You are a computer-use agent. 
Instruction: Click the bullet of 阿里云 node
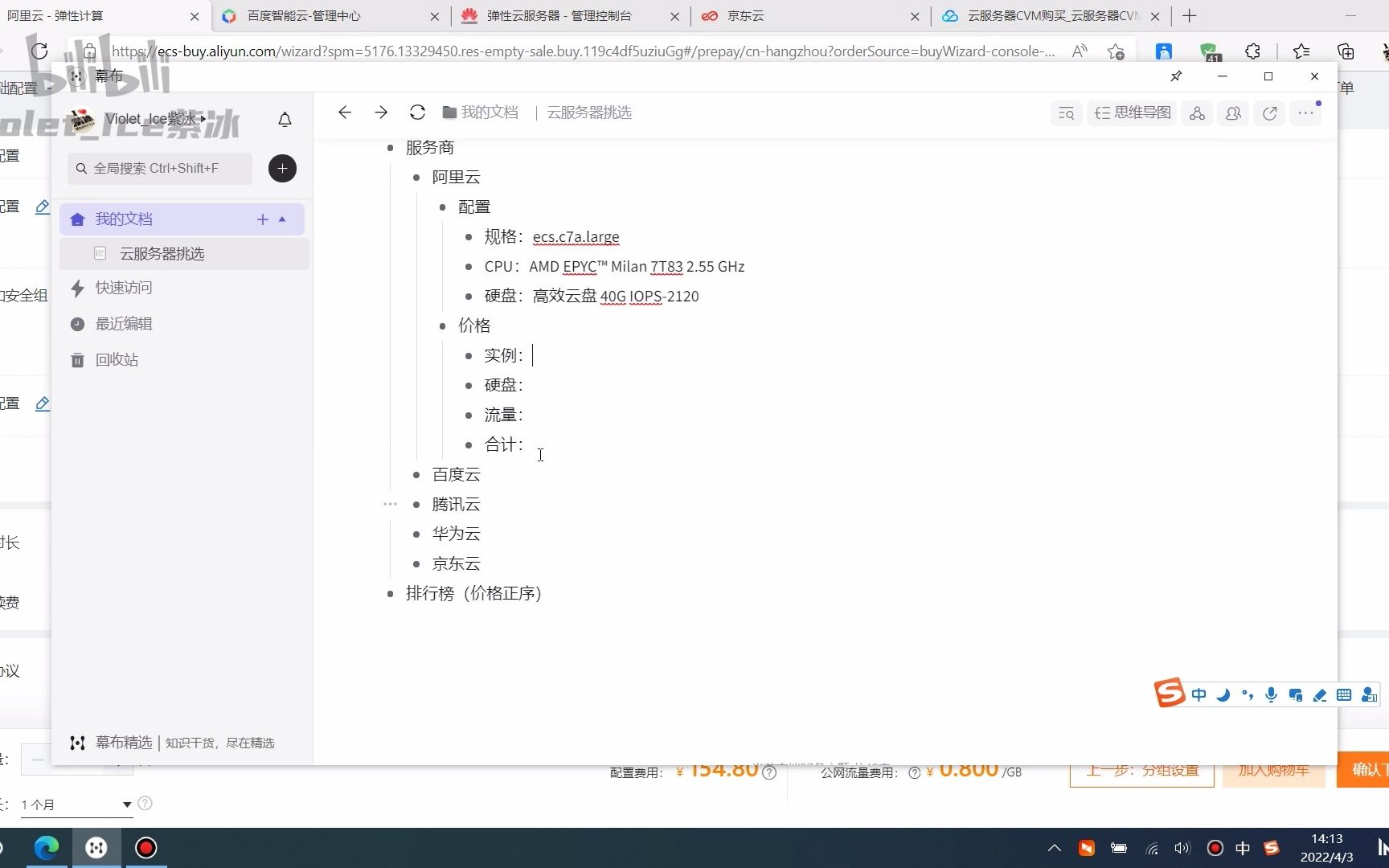416,178
